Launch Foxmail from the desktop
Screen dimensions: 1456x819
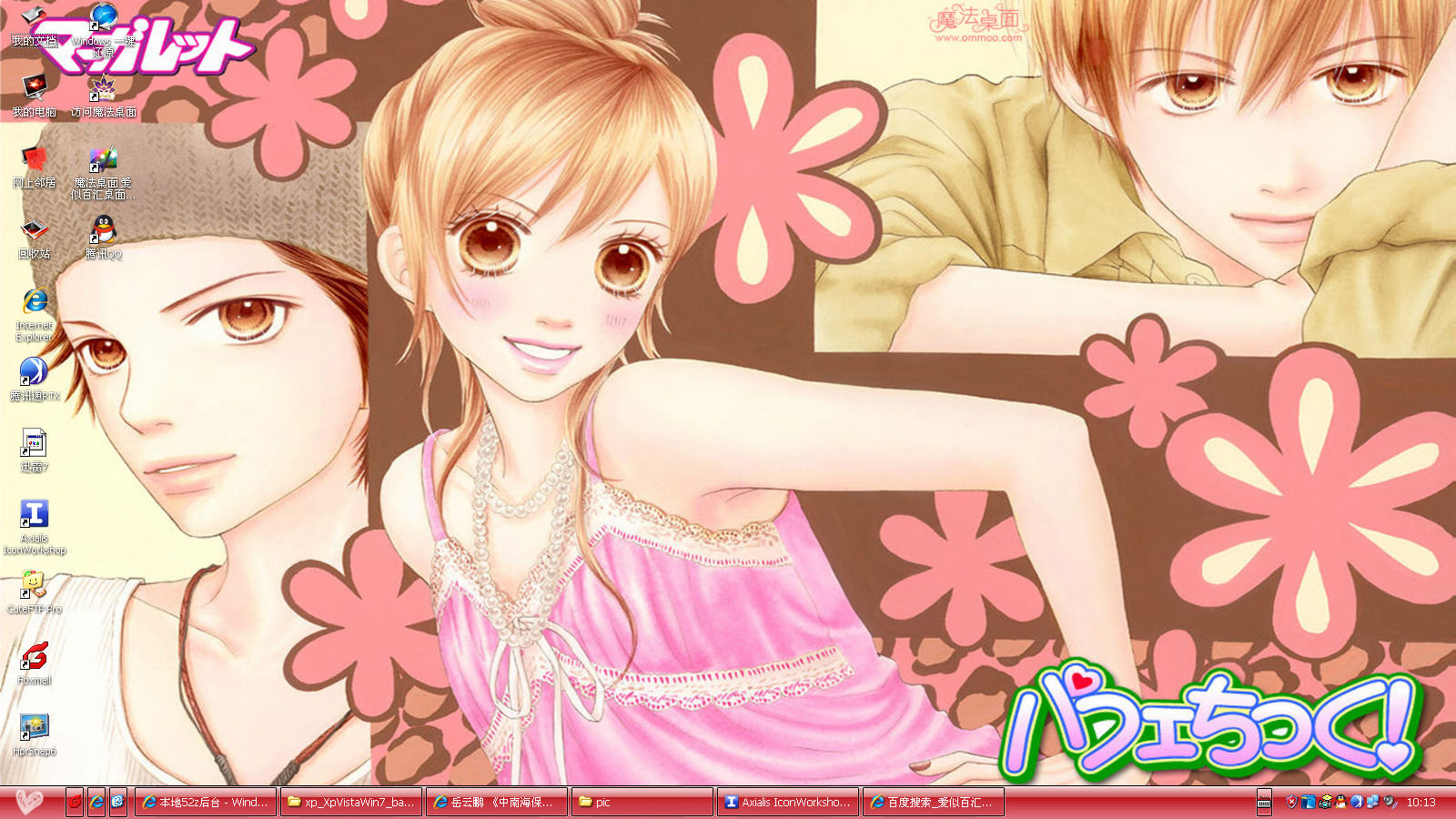(34, 663)
